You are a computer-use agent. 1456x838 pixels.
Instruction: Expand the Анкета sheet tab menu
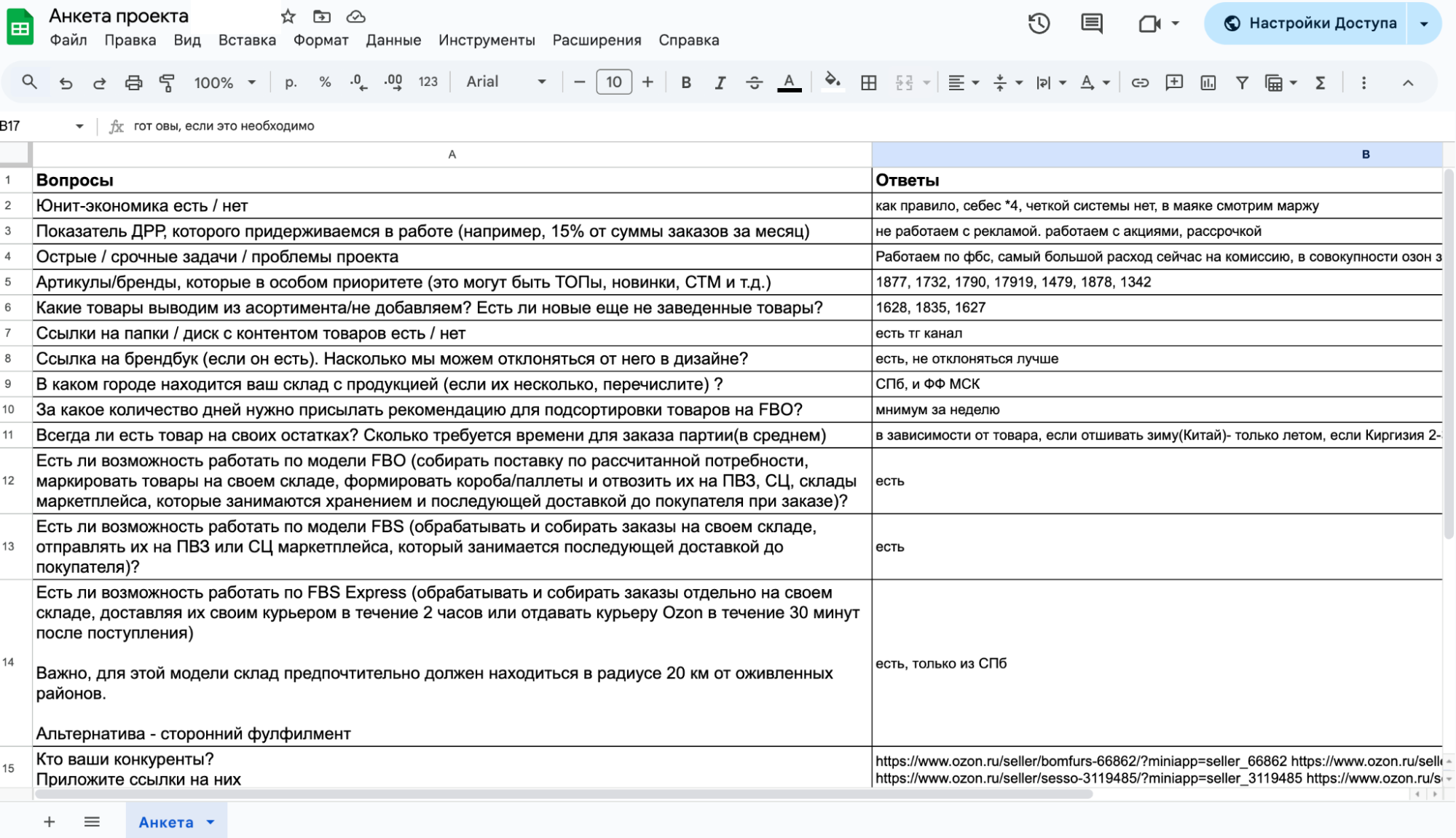point(210,822)
